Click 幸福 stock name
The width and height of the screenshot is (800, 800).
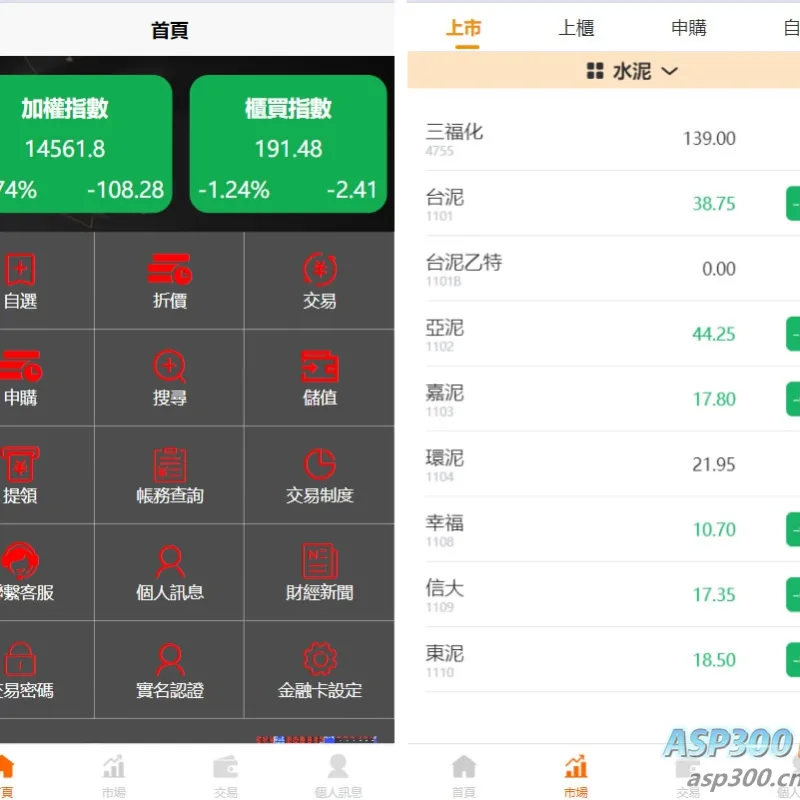tap(444, 523)
